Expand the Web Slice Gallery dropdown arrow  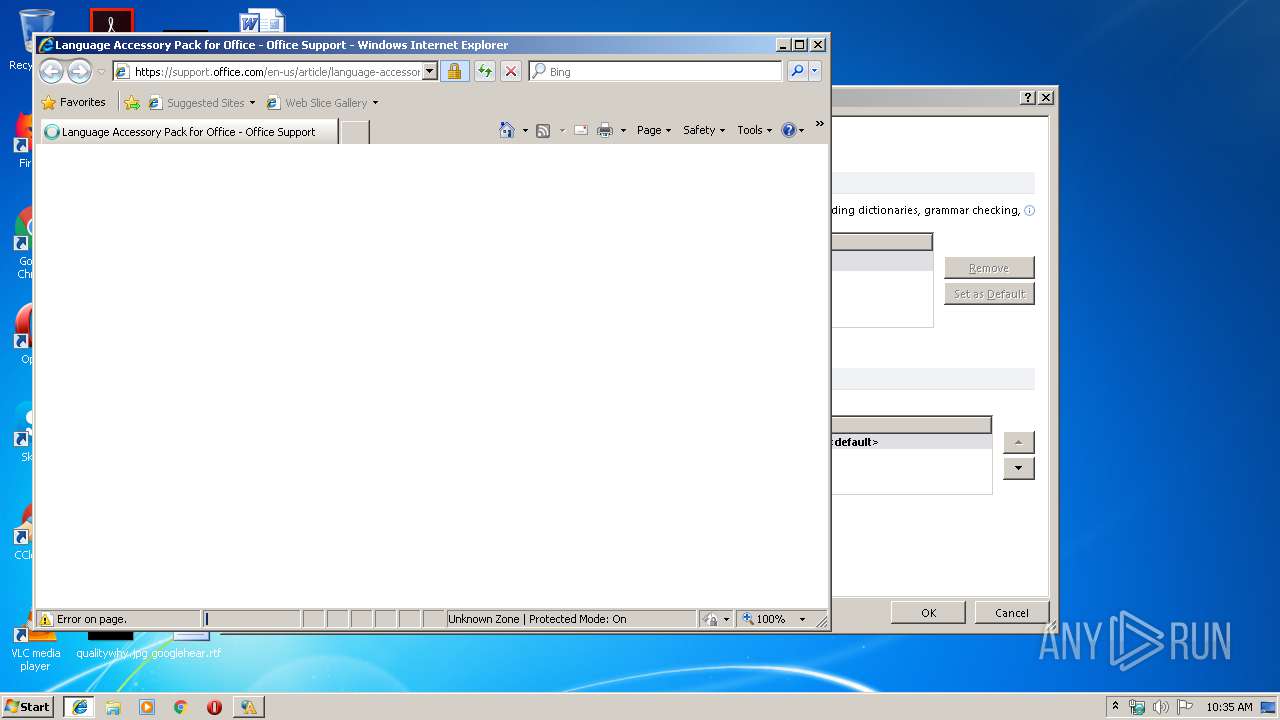pyautogui.click(x=375, y=103)
